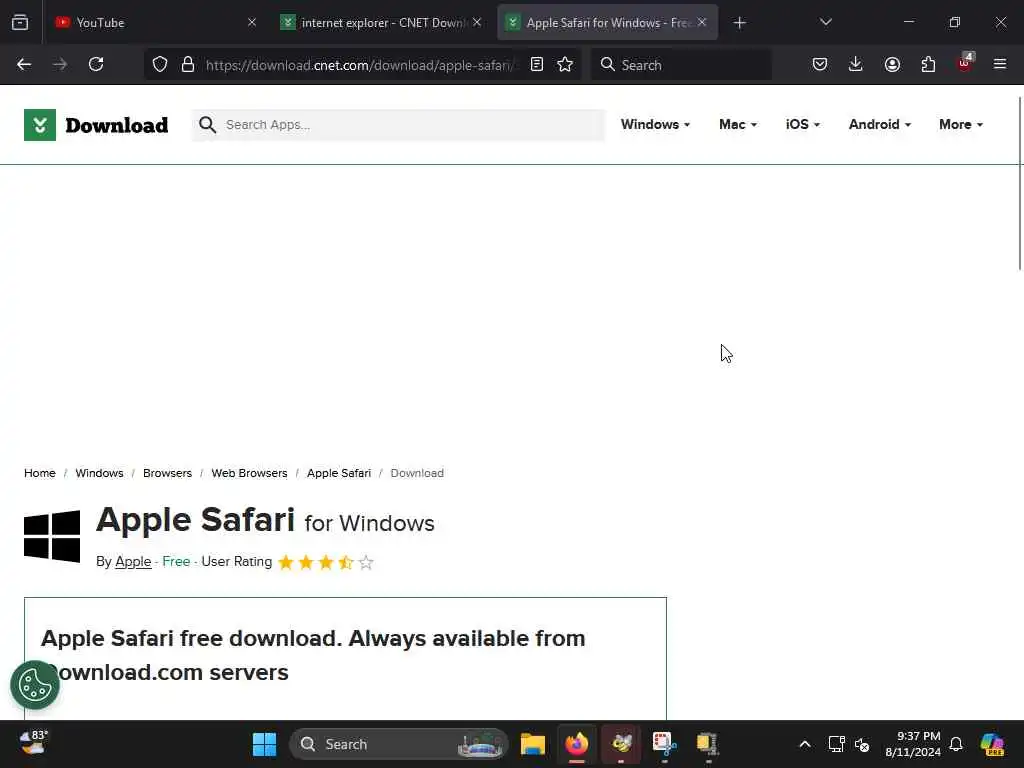Focus Firefox Search box
The image size is (1024, 768).
pos(681,65)
